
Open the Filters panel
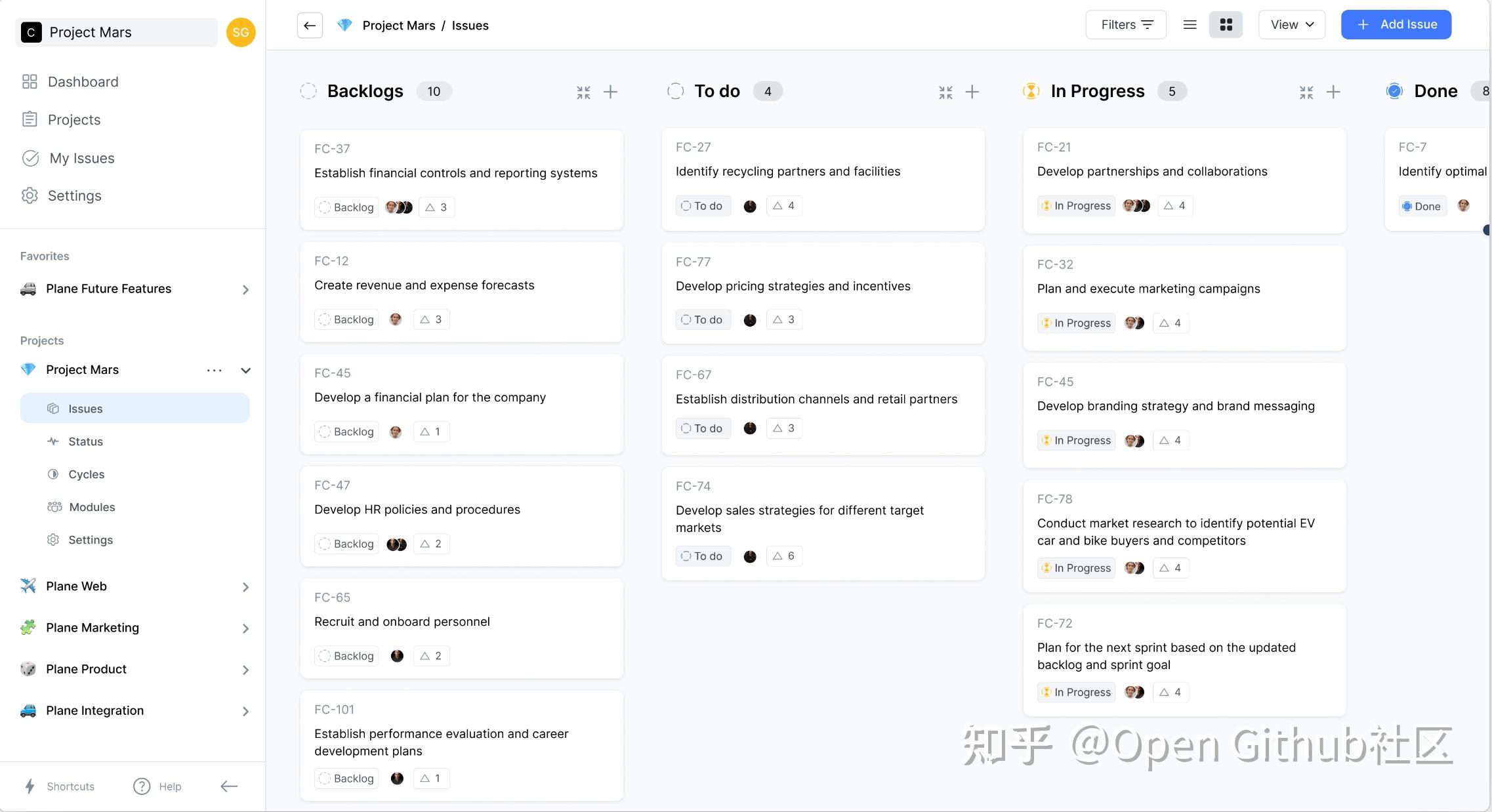[1126, 24]
